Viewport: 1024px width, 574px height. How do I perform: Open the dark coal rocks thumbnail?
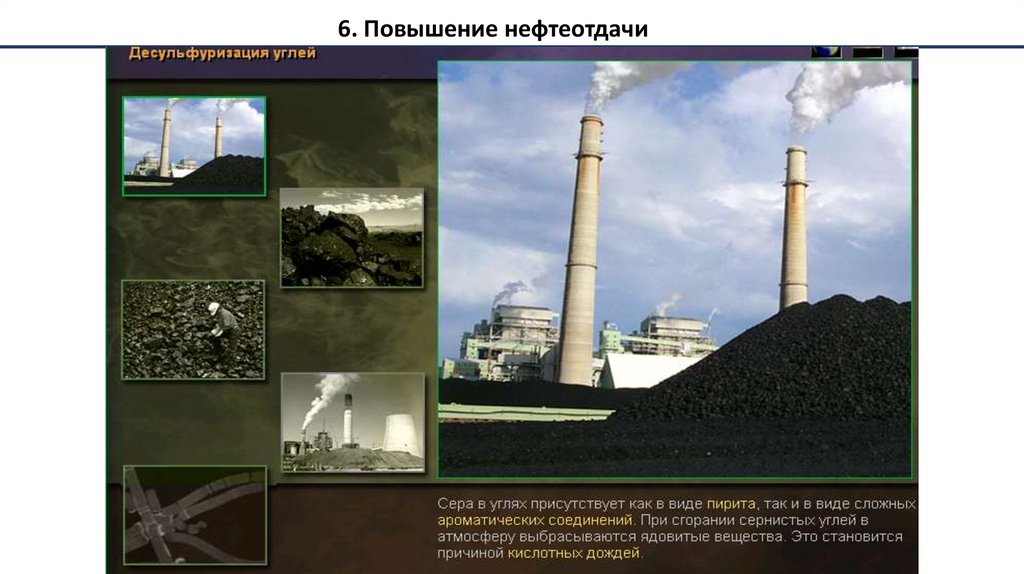tap(352, 238)
